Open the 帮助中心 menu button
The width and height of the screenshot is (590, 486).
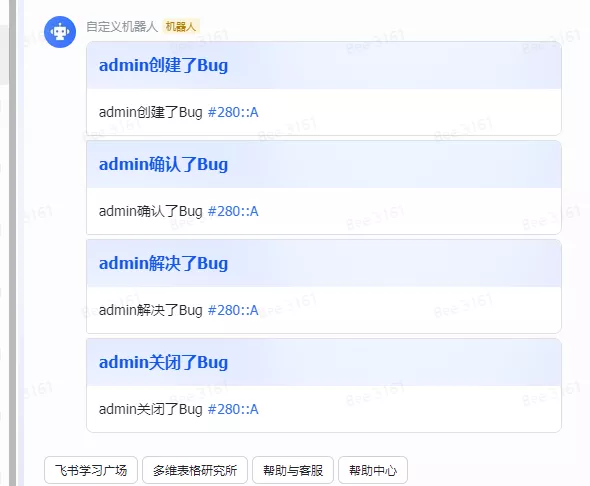[x=373, y=470]
